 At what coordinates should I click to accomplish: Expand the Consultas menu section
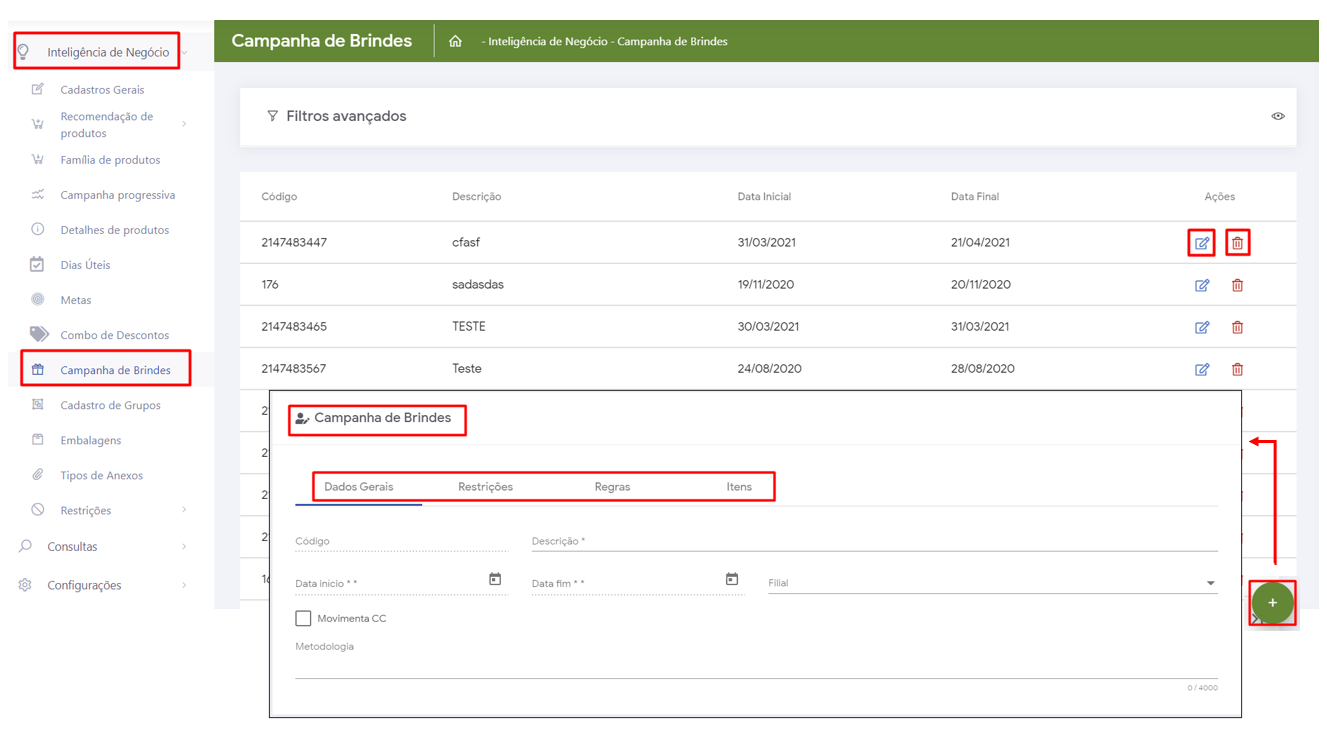(72, 547)
